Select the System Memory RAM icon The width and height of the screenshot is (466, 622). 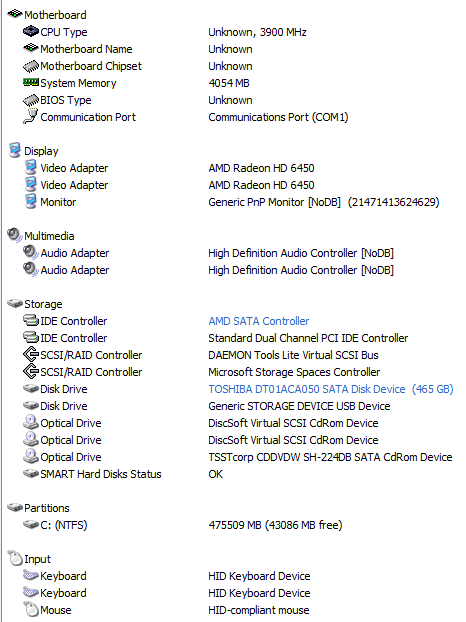click(x=31, y=82)
